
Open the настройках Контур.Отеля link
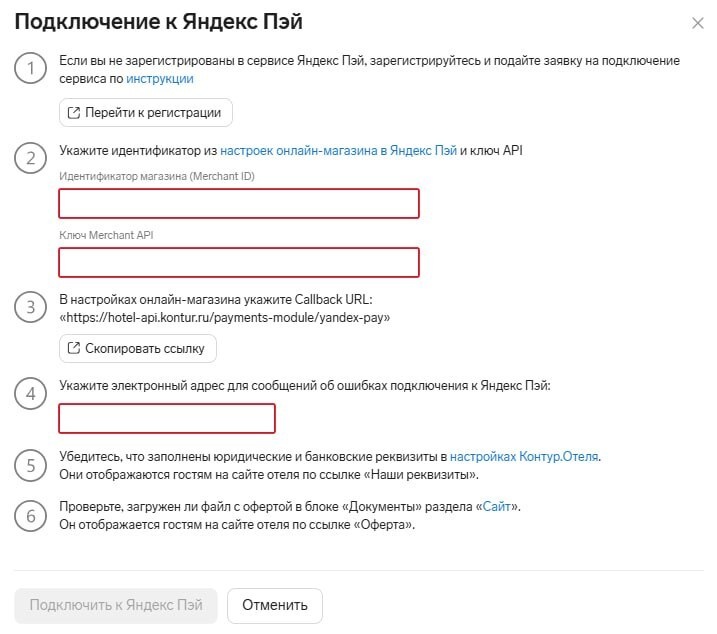tap(524, 457)
